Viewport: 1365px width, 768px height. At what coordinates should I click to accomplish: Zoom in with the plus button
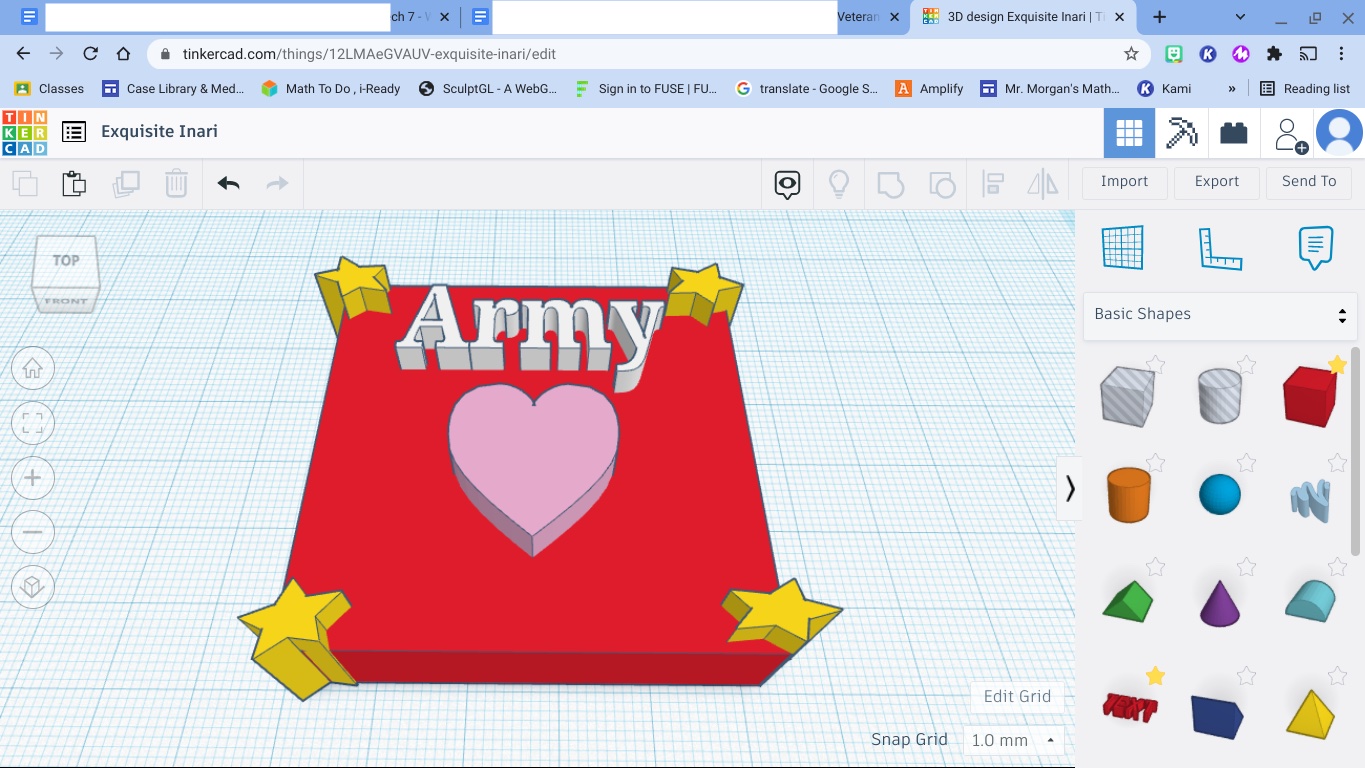[32, 478]
